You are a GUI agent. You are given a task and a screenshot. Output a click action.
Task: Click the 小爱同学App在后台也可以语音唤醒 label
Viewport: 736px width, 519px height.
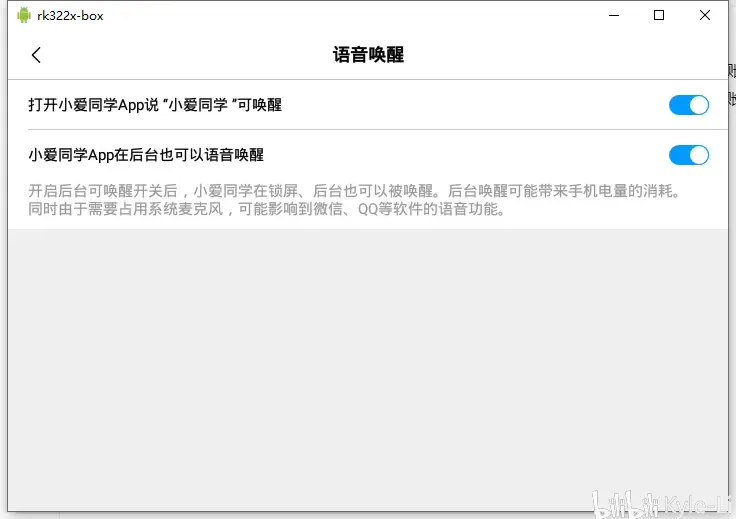pos(146,155)
